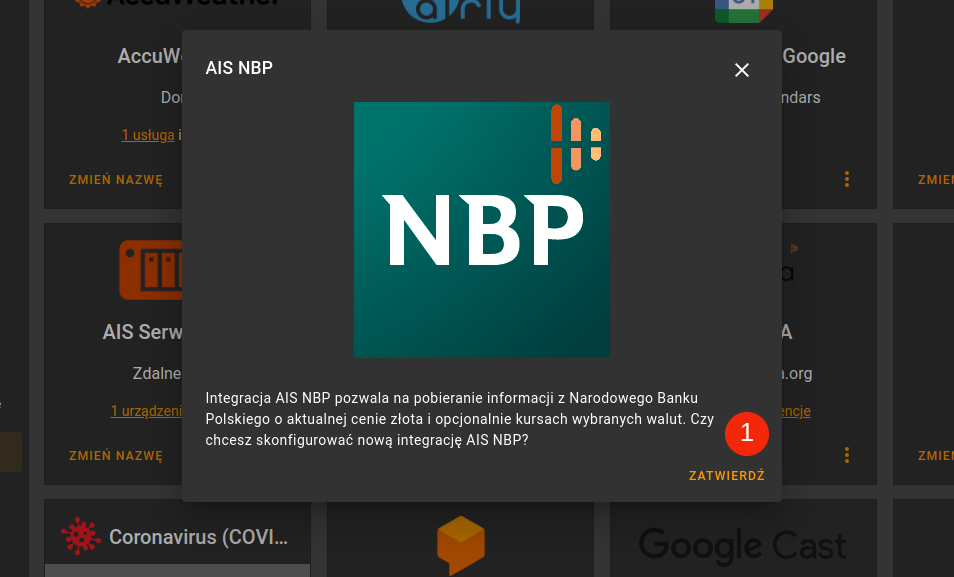The width and height of the screenshot is (954, 577).
Task: Close the AIS NBP dialog
Action: [742, 70]
